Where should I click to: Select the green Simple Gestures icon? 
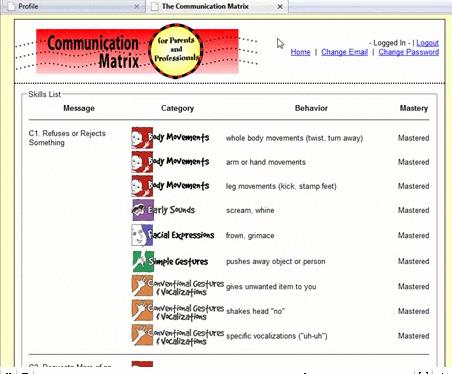143,261
